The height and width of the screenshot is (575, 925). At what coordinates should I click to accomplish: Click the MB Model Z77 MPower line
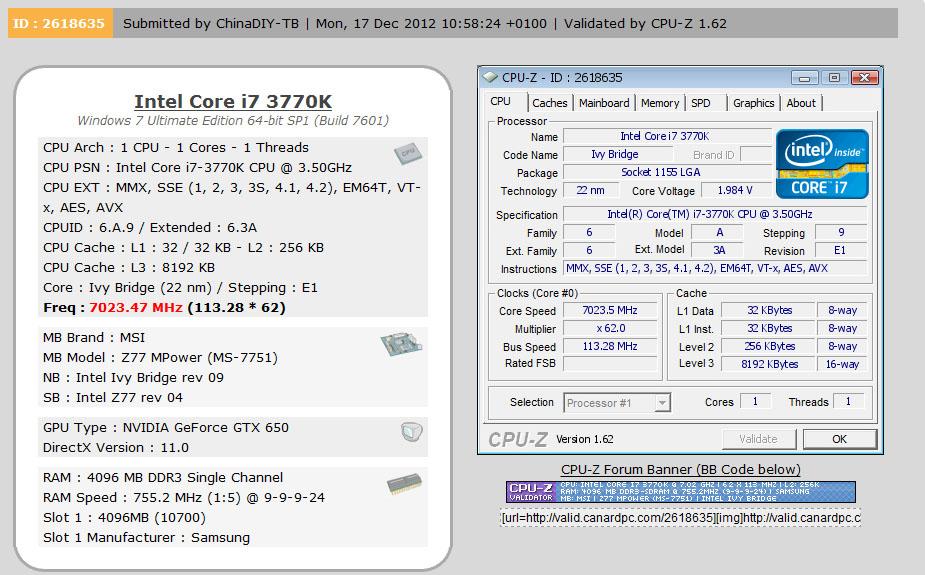[x=160, y=357]
